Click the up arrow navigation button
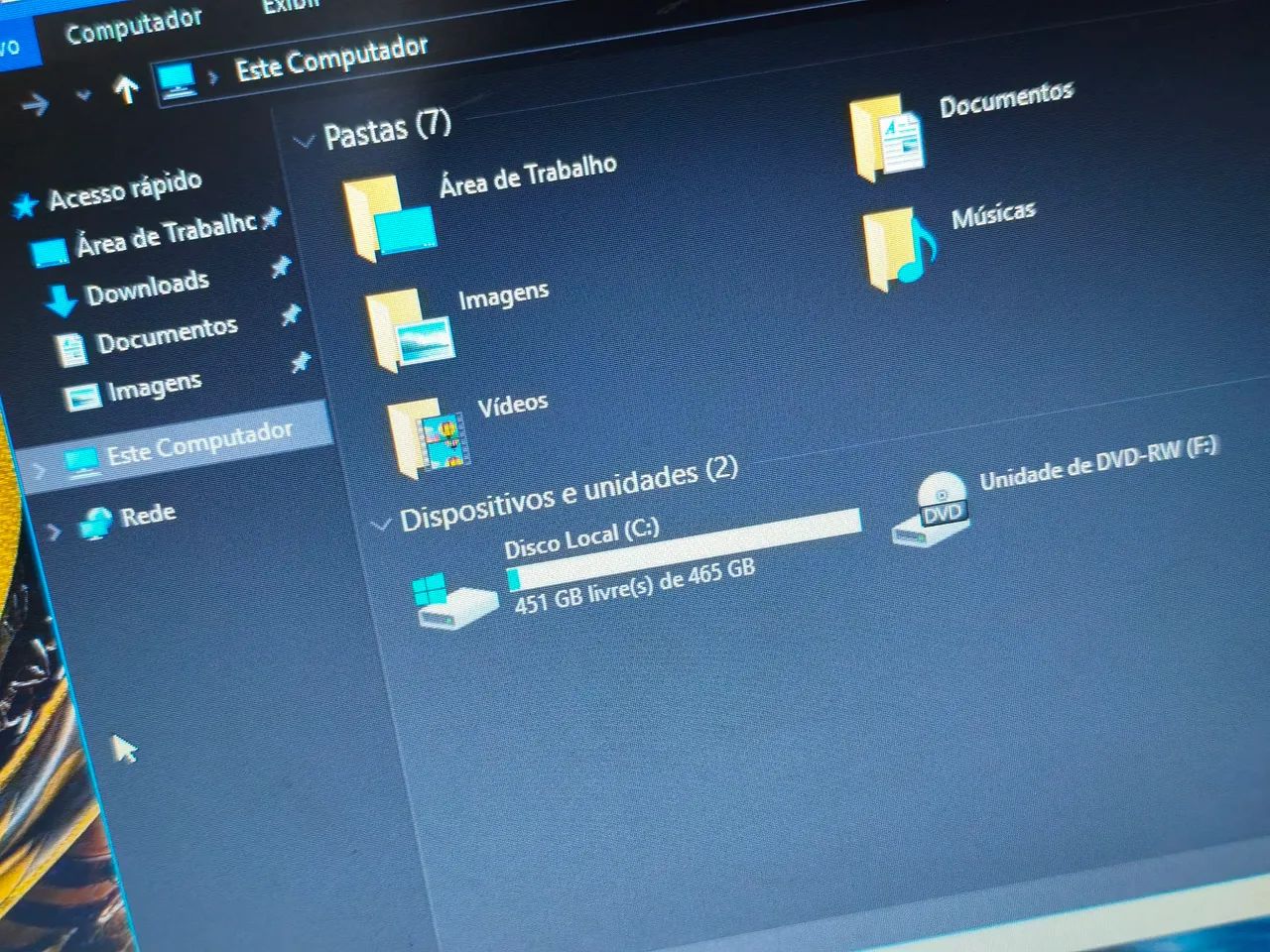 coord(125,90)
